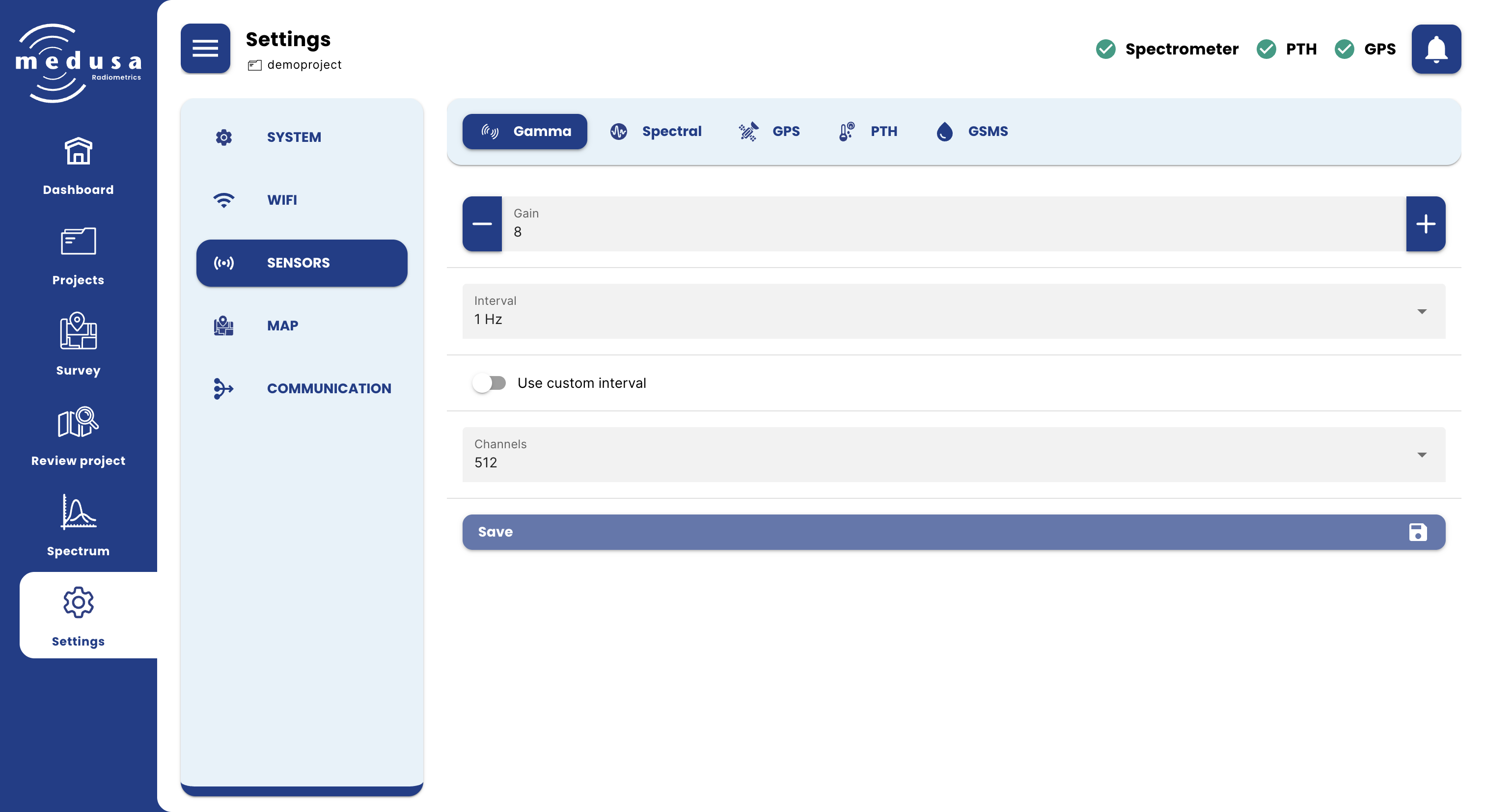Open the hamburger menu button

point(205,49)
